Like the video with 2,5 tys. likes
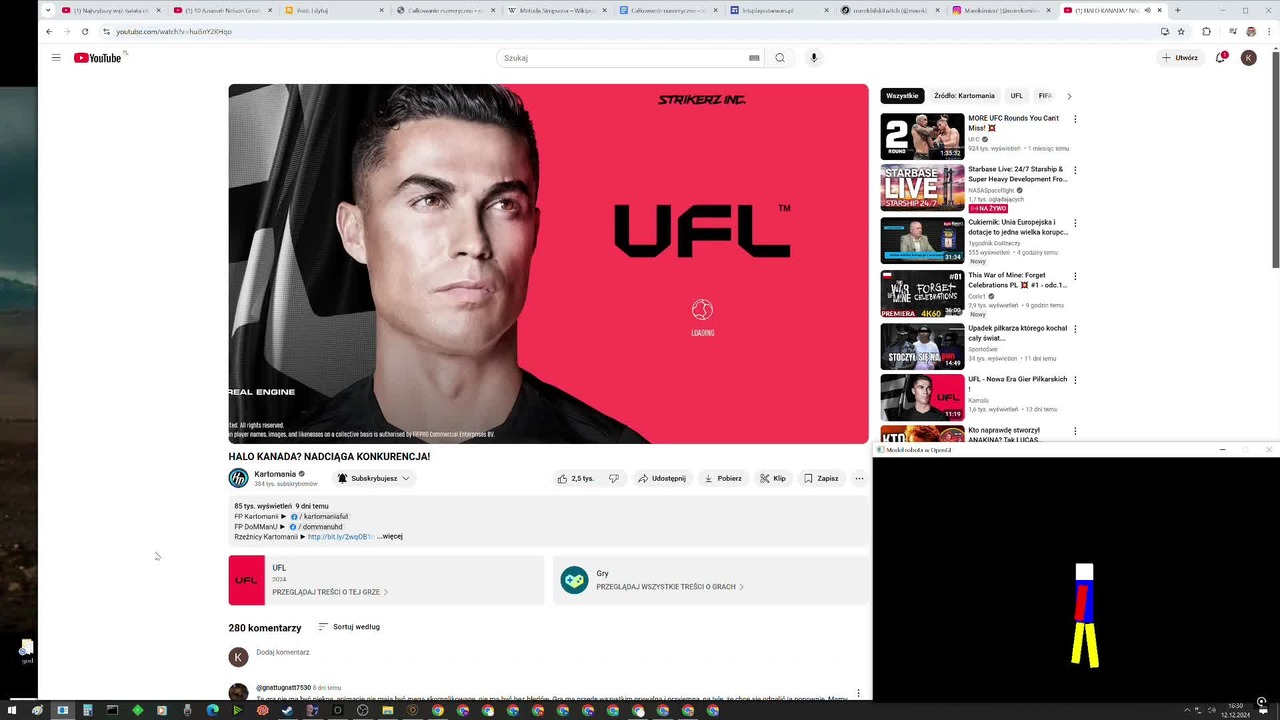The height and width of the screenshot is (720, 1280). coord(575,478)
